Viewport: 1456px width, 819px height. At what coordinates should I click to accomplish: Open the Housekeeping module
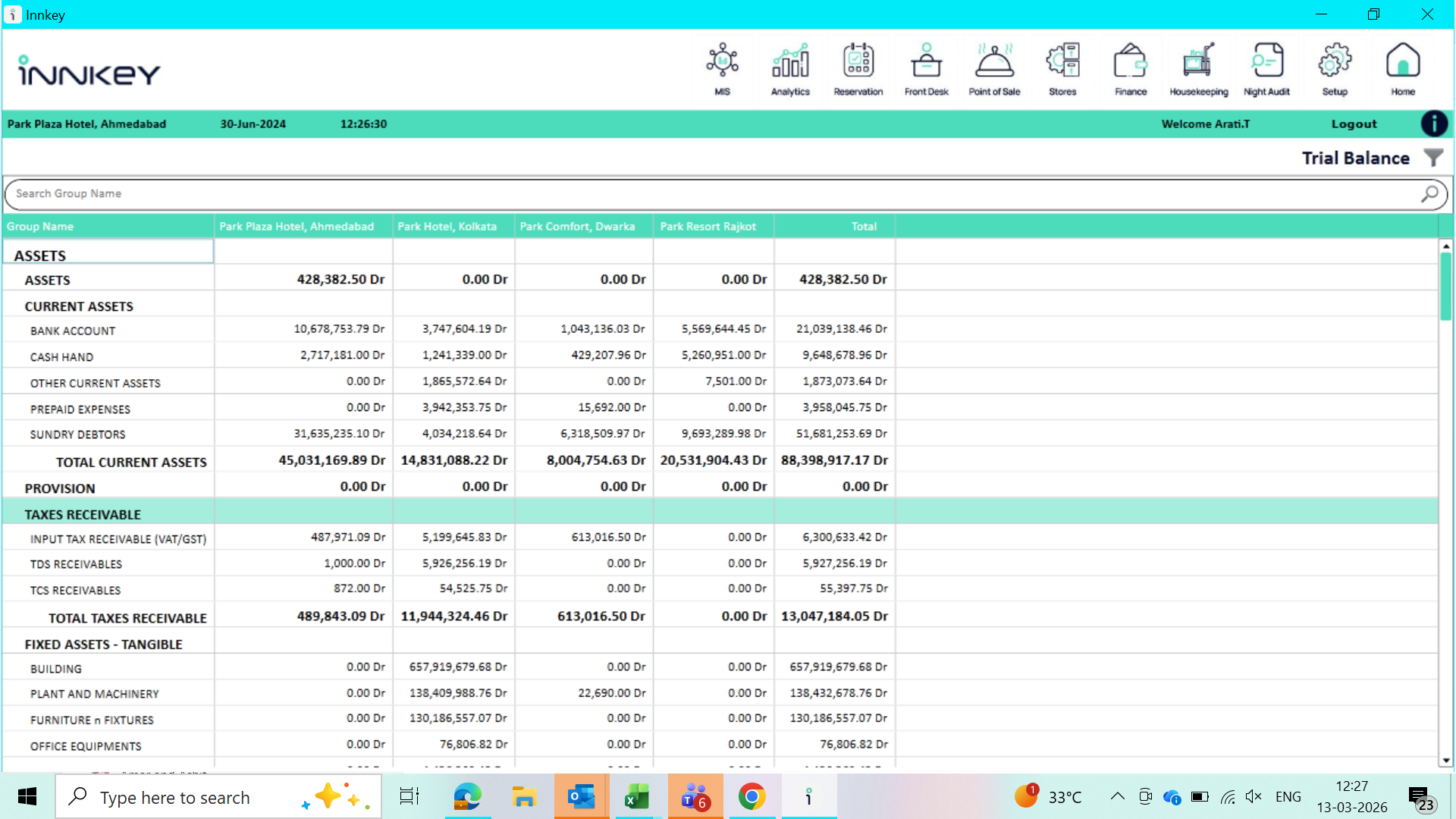click(x=1198, y=69)
